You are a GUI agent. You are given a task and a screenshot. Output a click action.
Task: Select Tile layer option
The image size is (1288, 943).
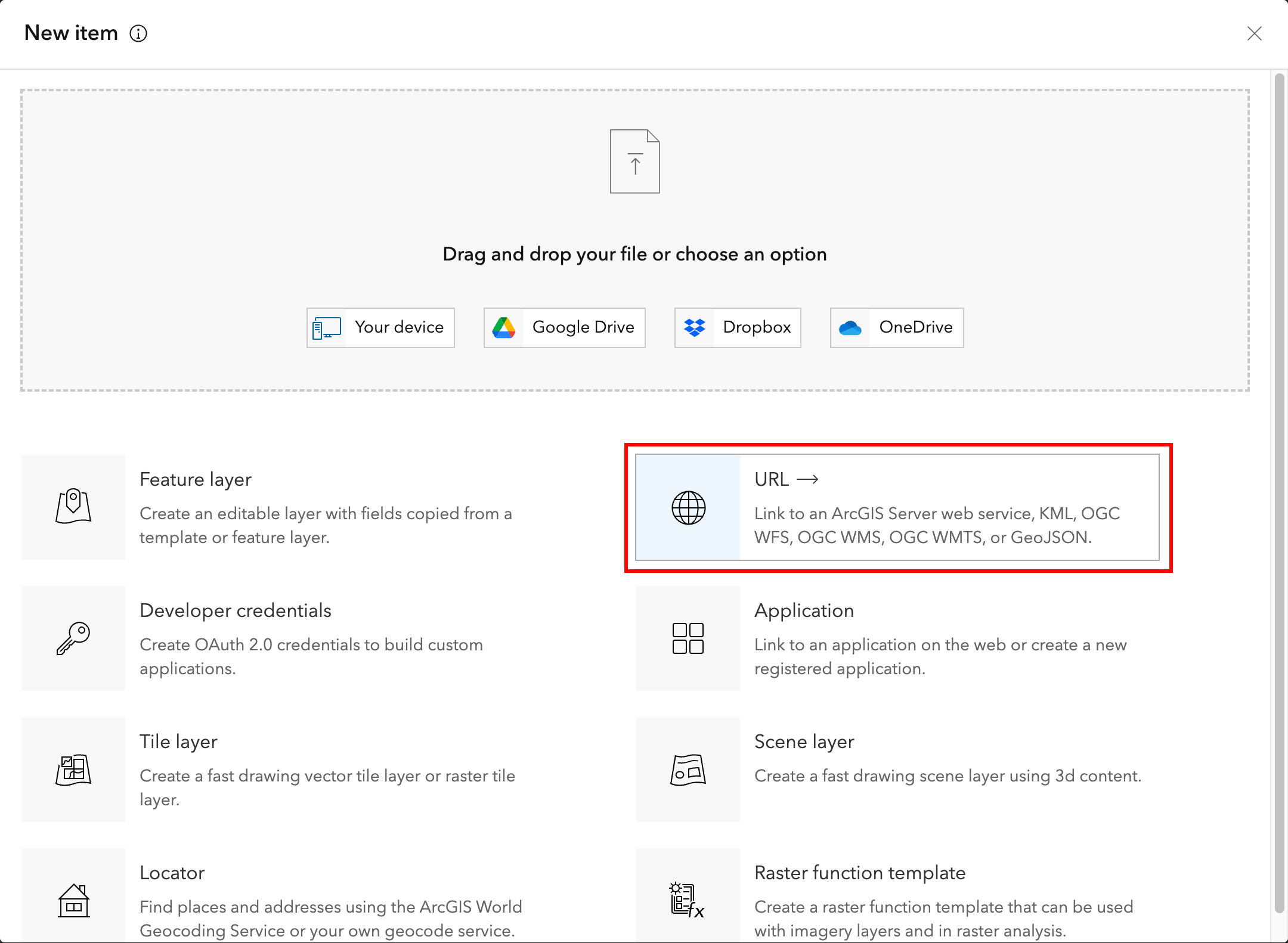[328, 770]
